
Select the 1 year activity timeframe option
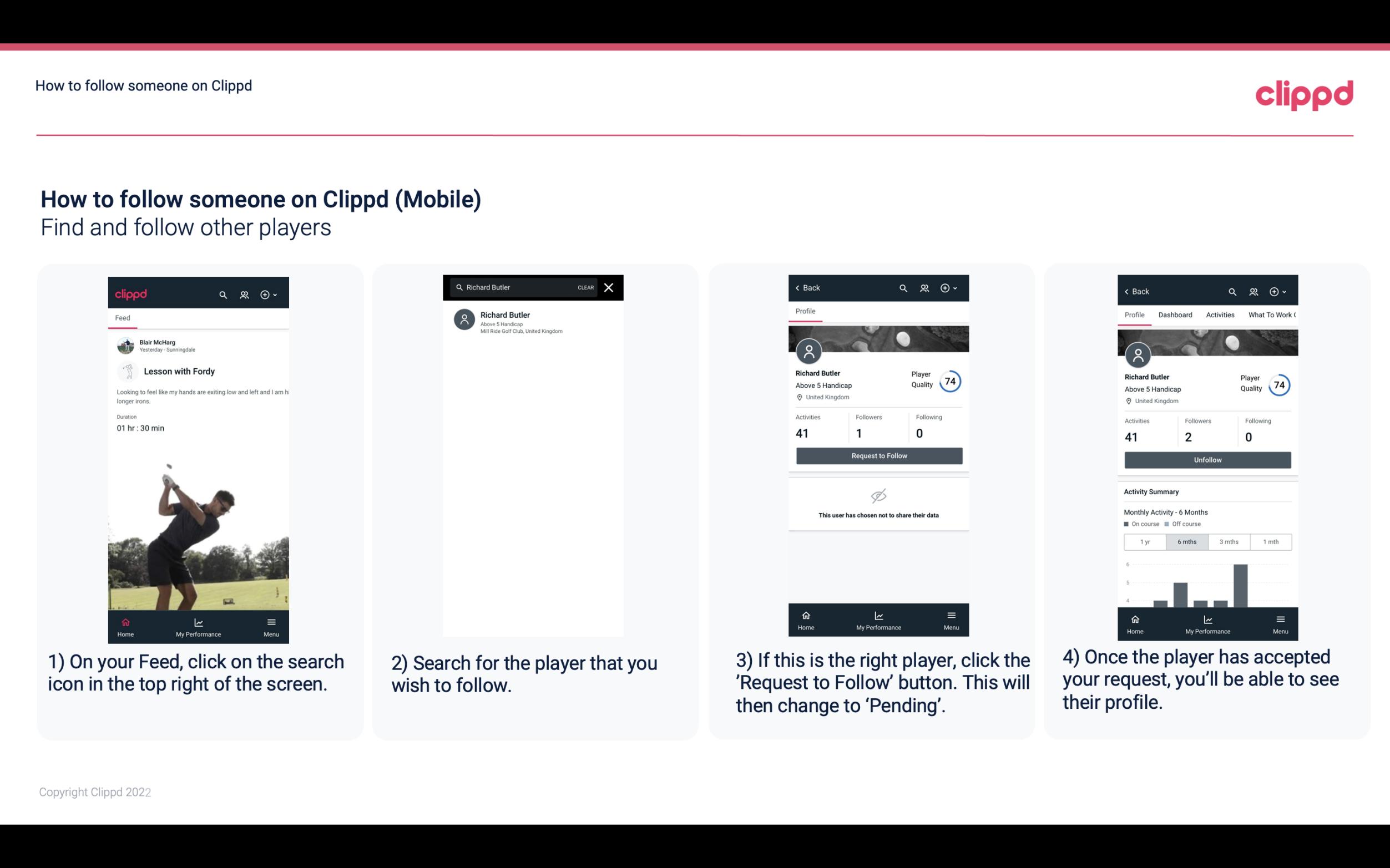point(1144,541)
